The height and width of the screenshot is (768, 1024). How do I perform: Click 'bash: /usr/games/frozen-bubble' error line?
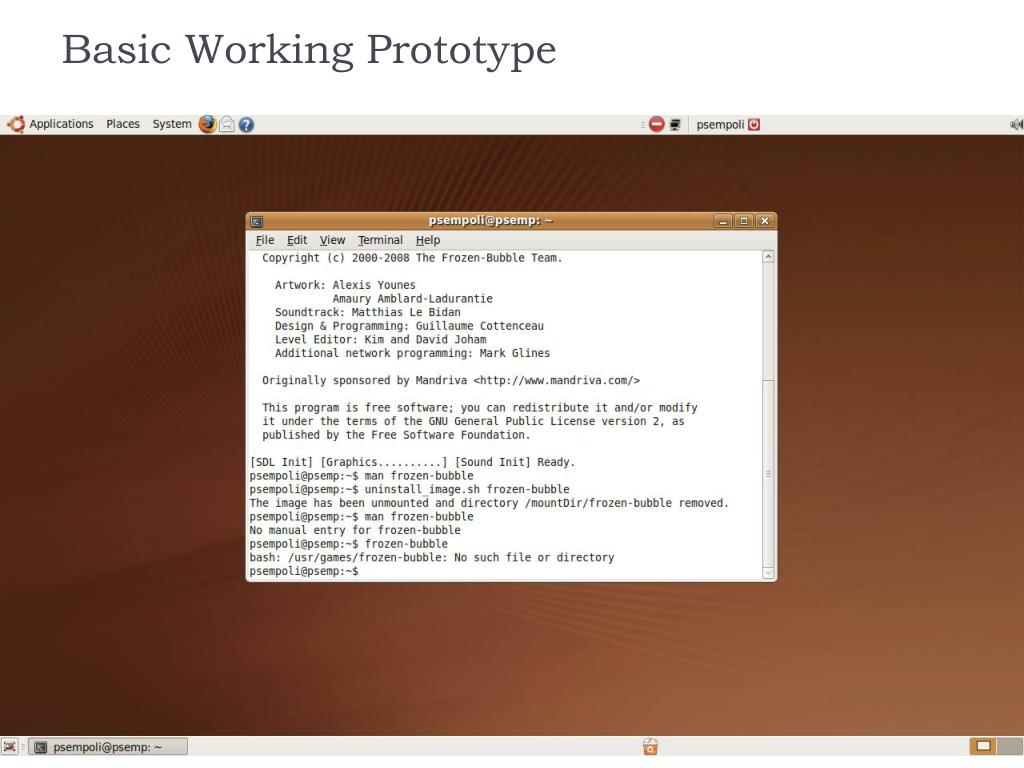click(432, 558)
